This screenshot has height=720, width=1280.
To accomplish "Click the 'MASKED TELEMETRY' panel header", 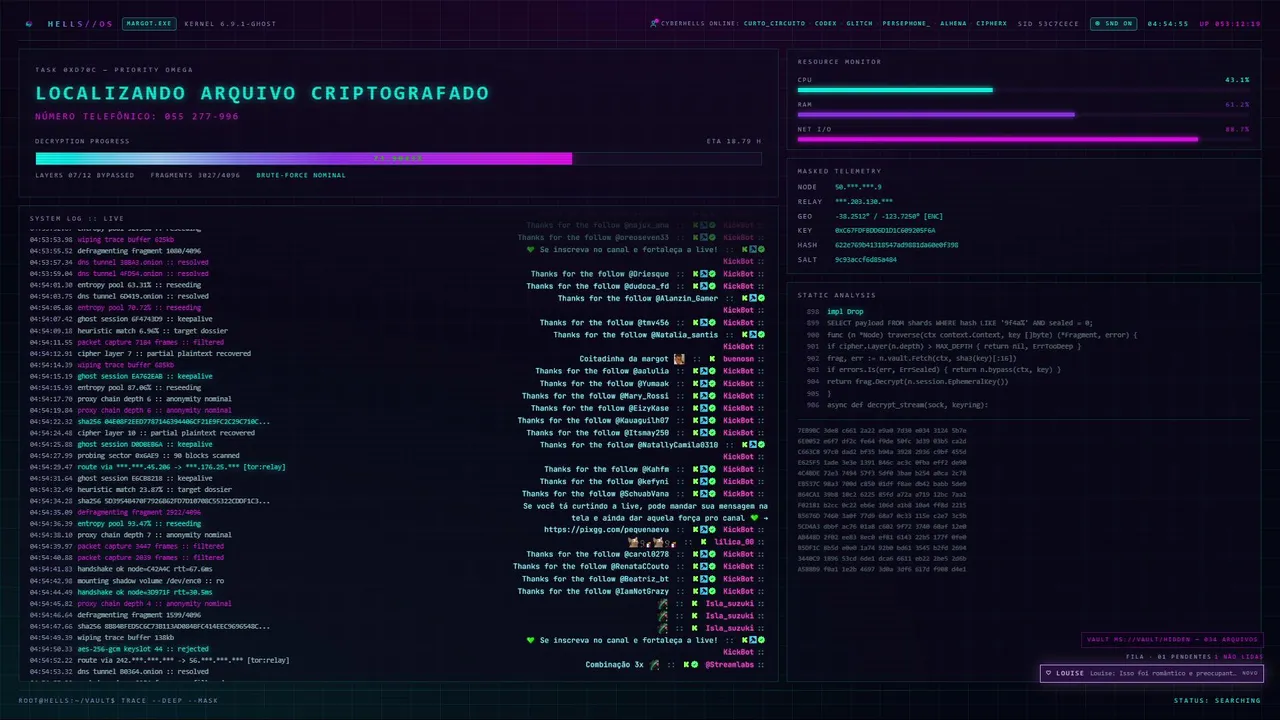I will coord(839,171).
